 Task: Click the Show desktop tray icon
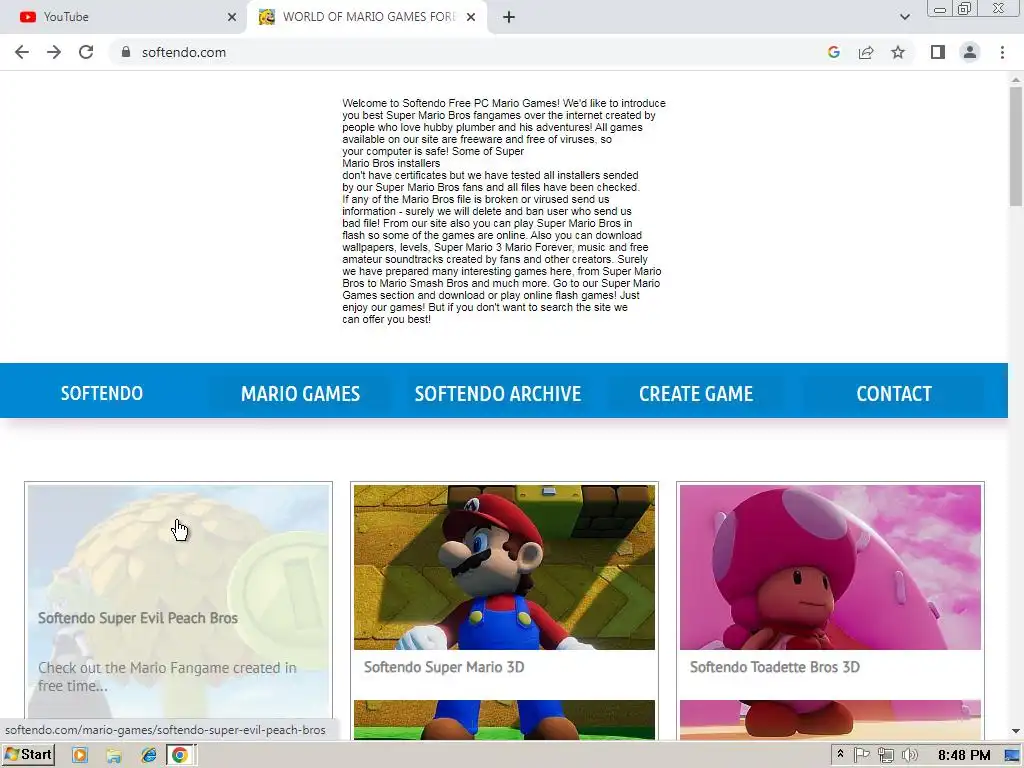(1012, 756)
